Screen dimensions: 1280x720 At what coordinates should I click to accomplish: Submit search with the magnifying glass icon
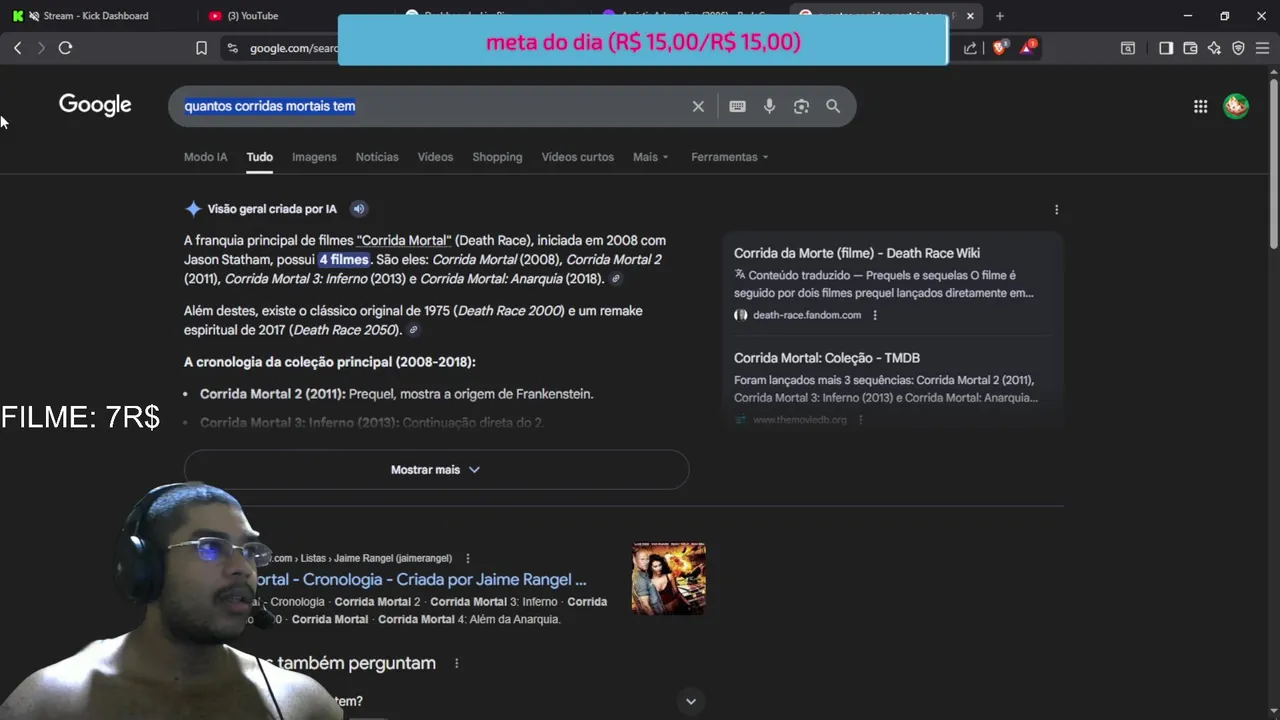(833, 106)
